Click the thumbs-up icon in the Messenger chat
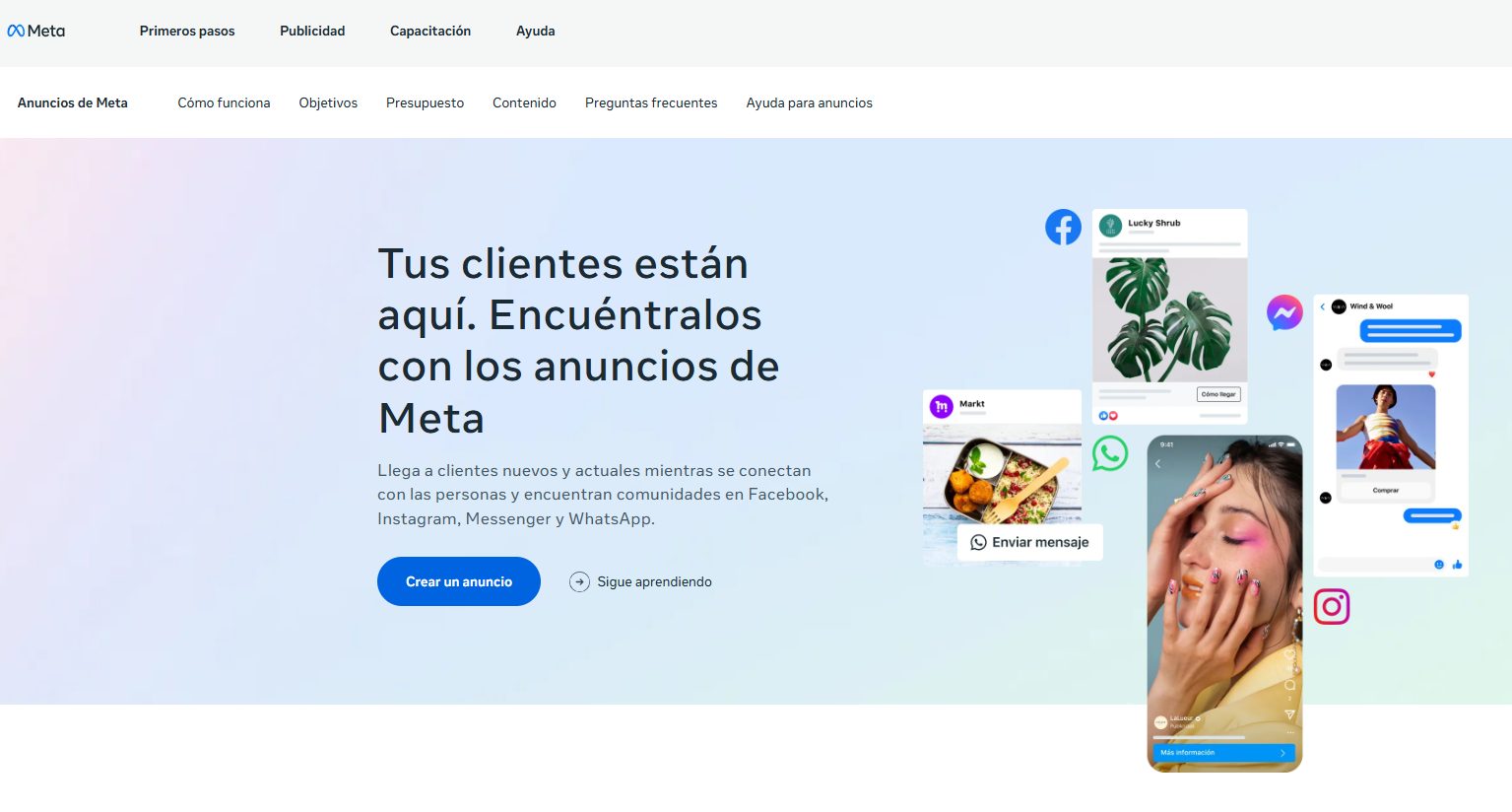This screenshot has height=812, width=1512. [x=1457, y=564]
